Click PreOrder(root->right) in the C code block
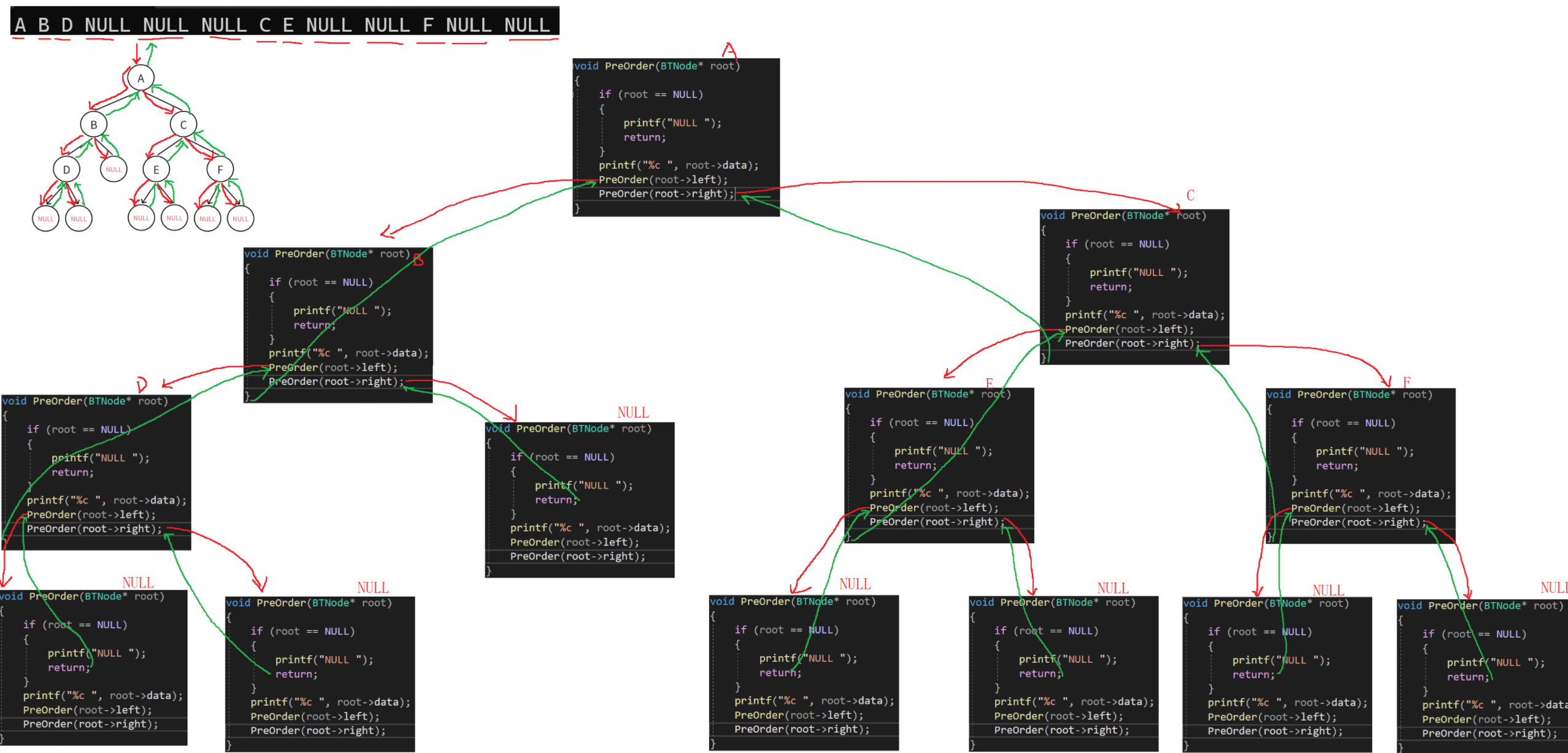The image size is (1568, 753). (1131, 343)
